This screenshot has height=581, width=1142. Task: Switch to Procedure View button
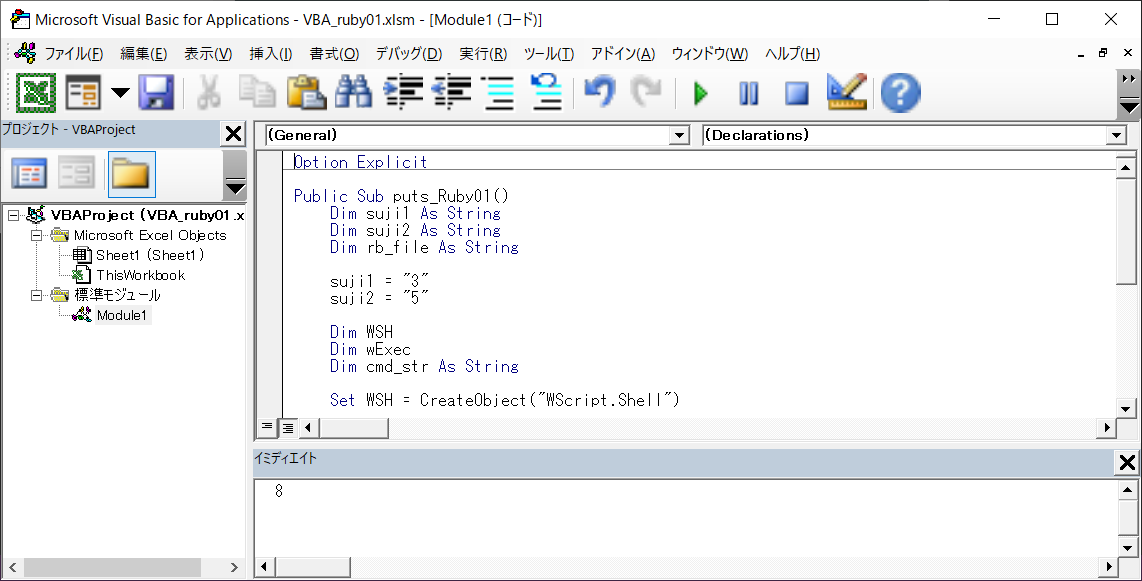267,427
